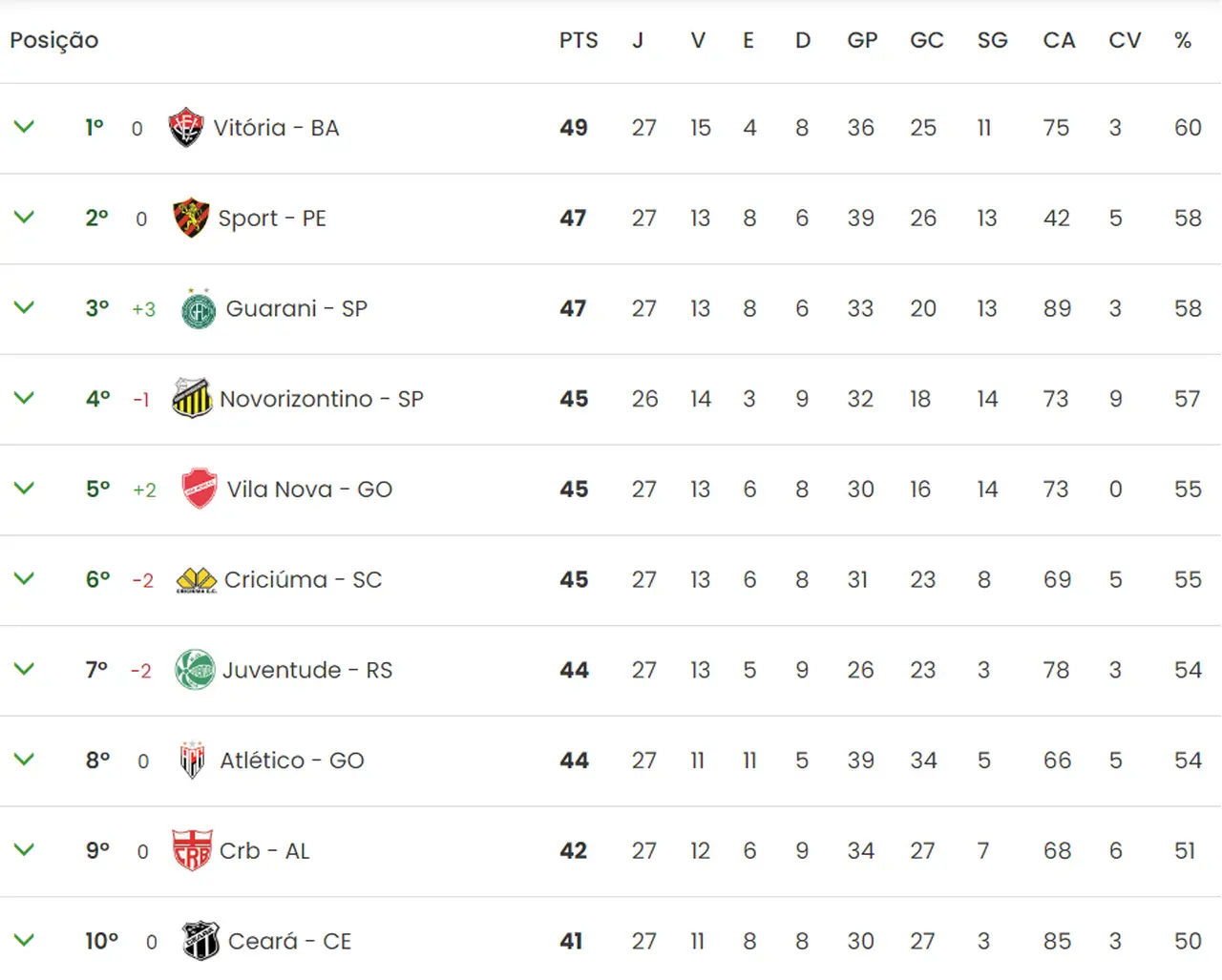Expand the Atlético - GO row details

coord(25,760)
